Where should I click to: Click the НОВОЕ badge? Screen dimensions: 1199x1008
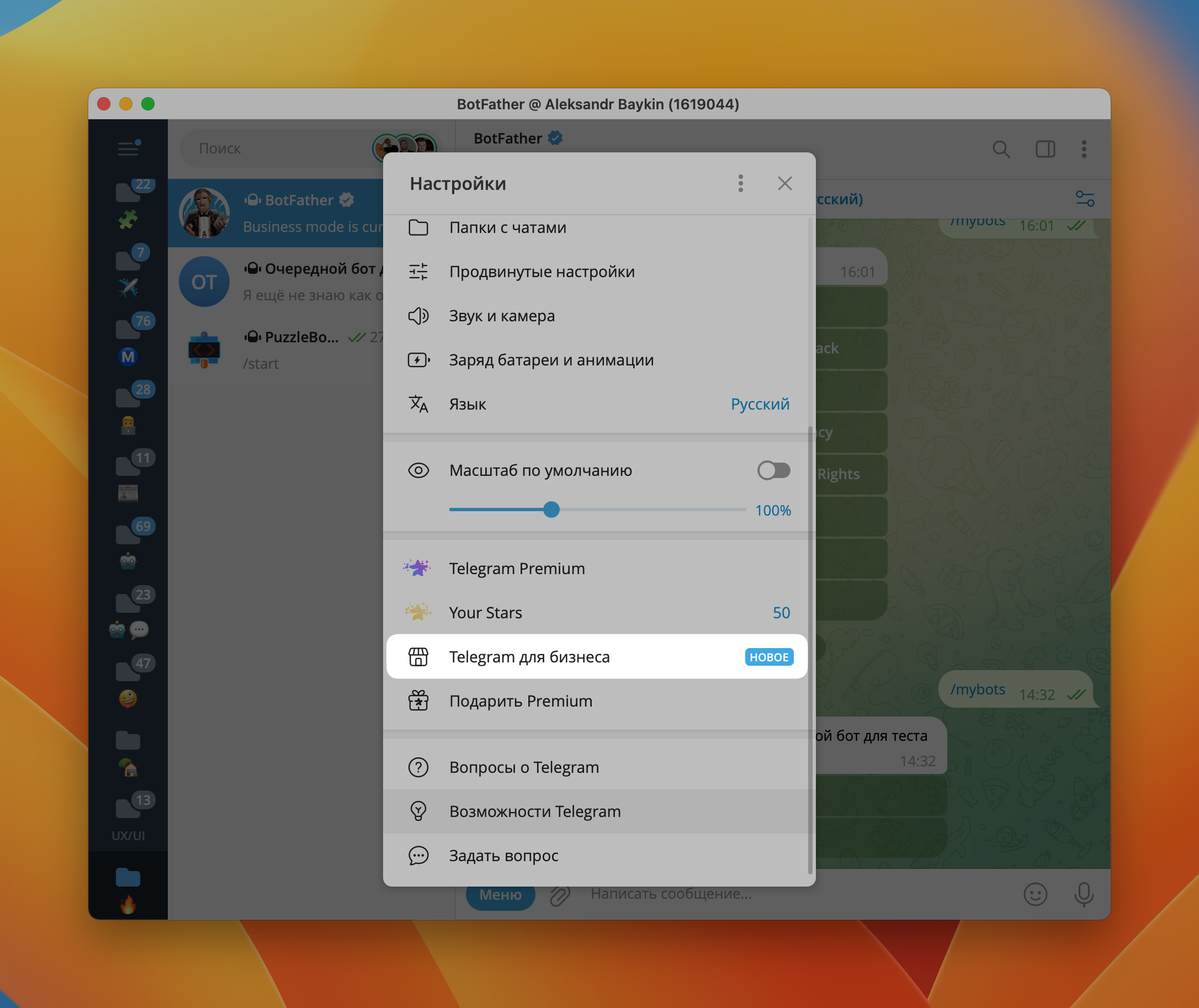(x=768, y=657)
